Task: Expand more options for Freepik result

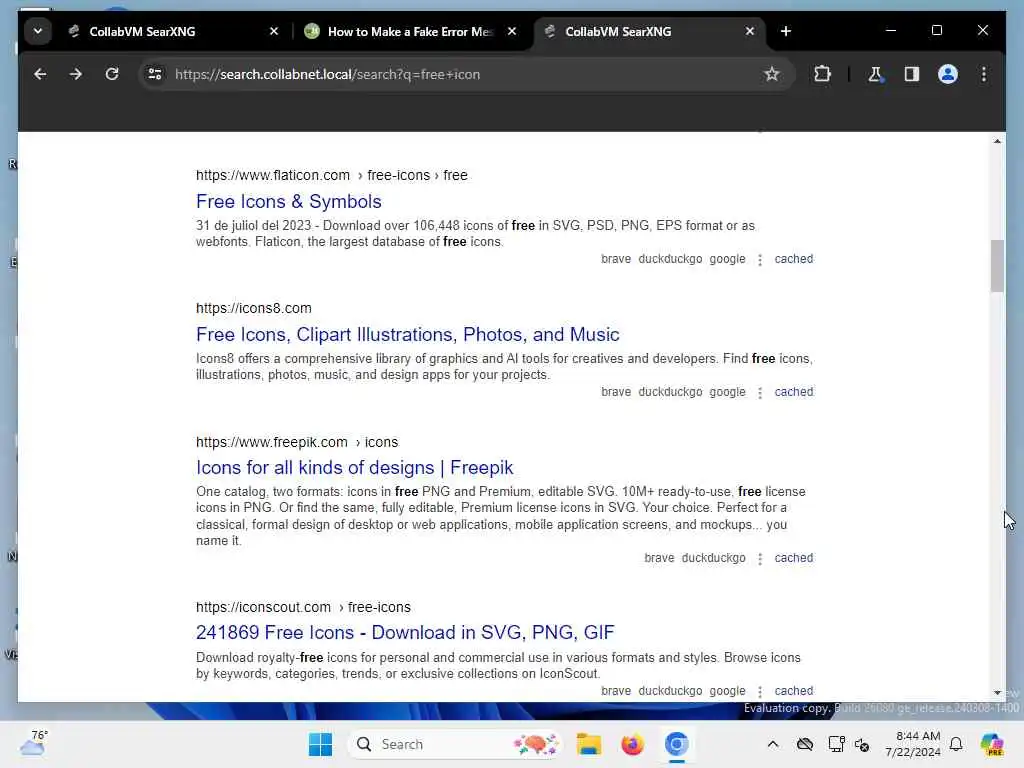Action: click(x=760, y=558)
